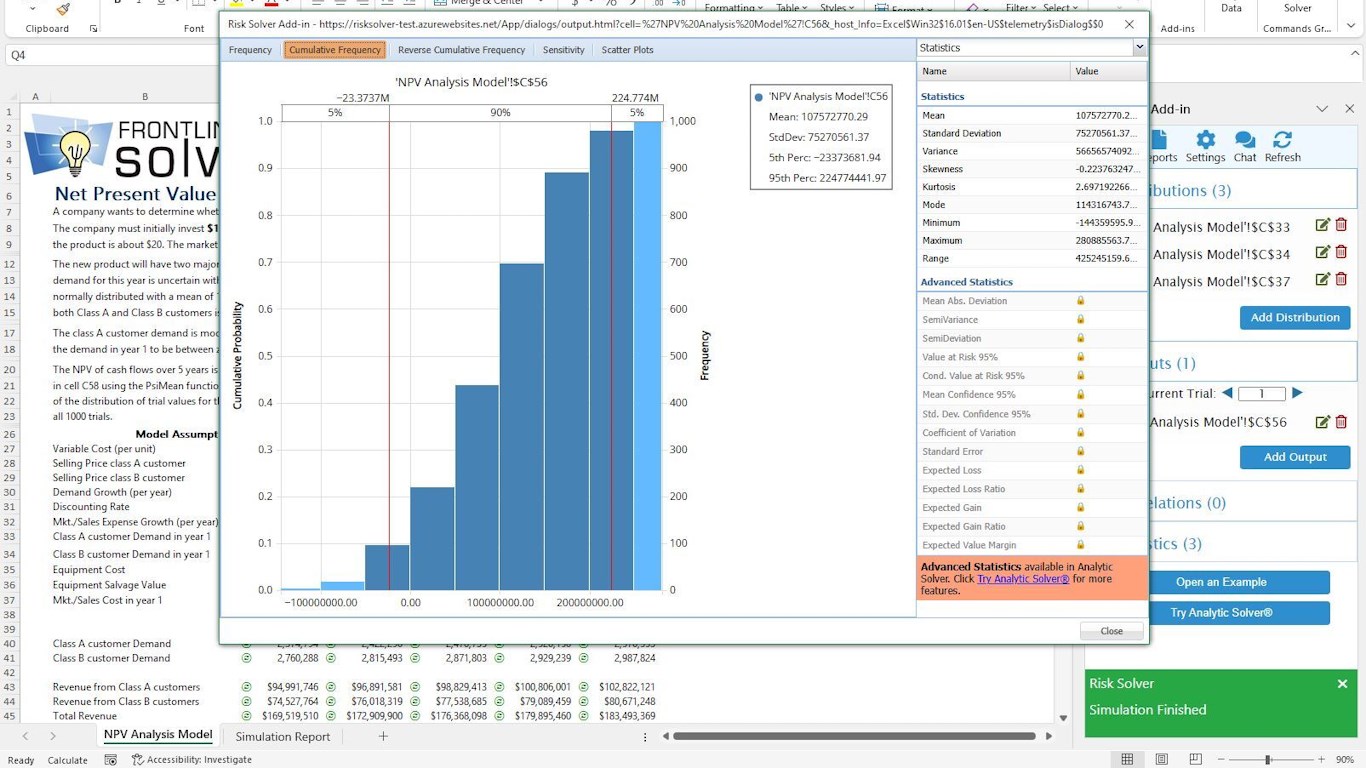Delete the $C$37 distribution entry

point(1341,280)
